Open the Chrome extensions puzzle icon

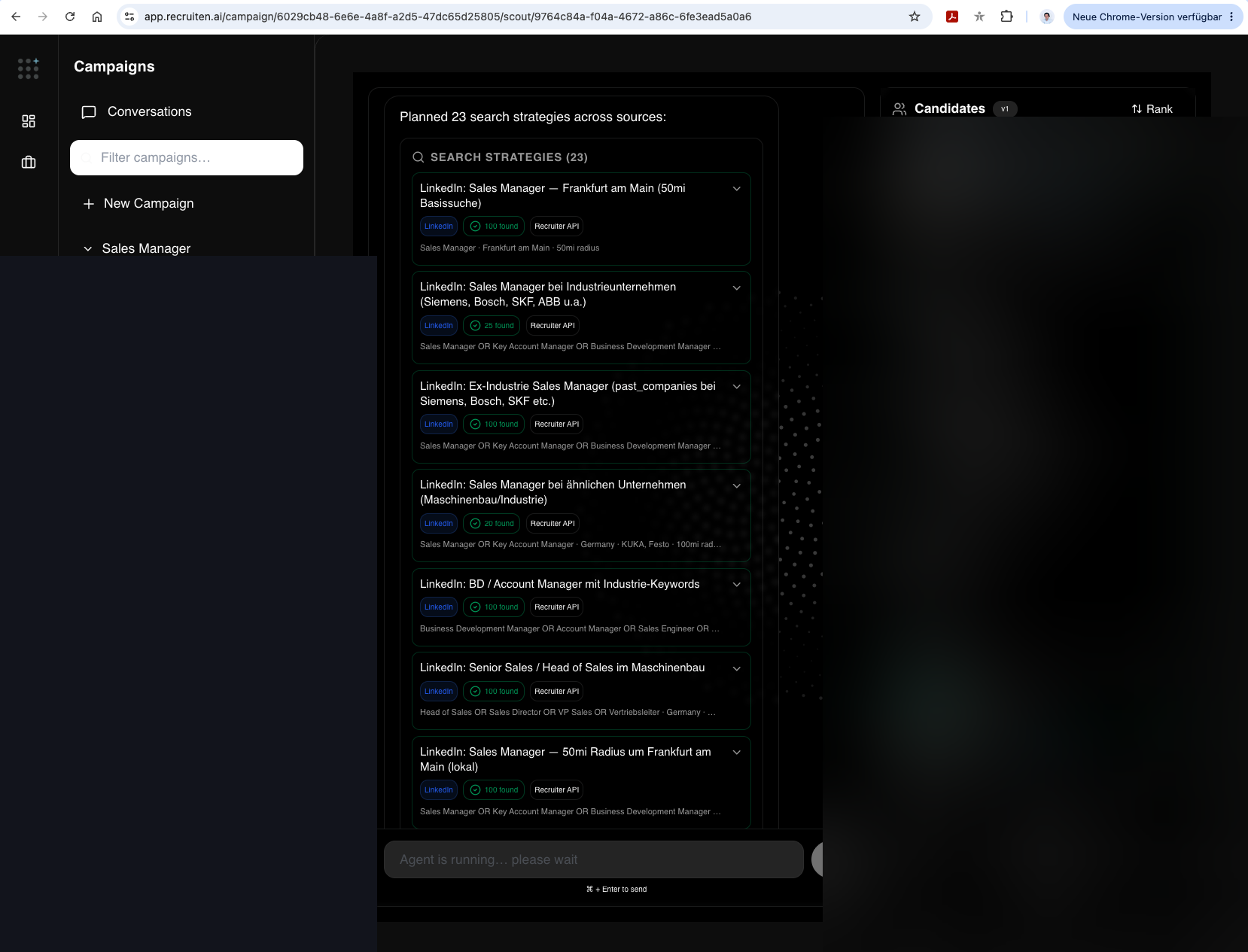(1006, 17)
